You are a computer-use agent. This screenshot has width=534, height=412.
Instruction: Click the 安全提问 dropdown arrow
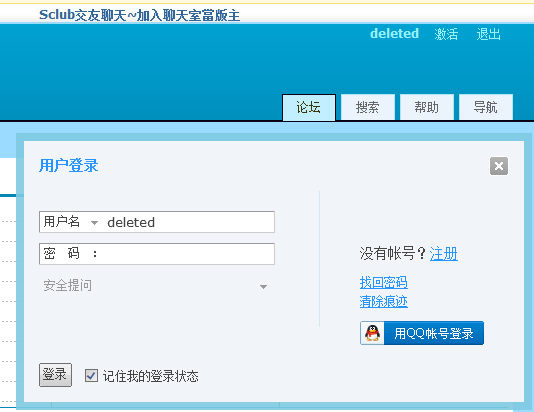click(263, 287)
